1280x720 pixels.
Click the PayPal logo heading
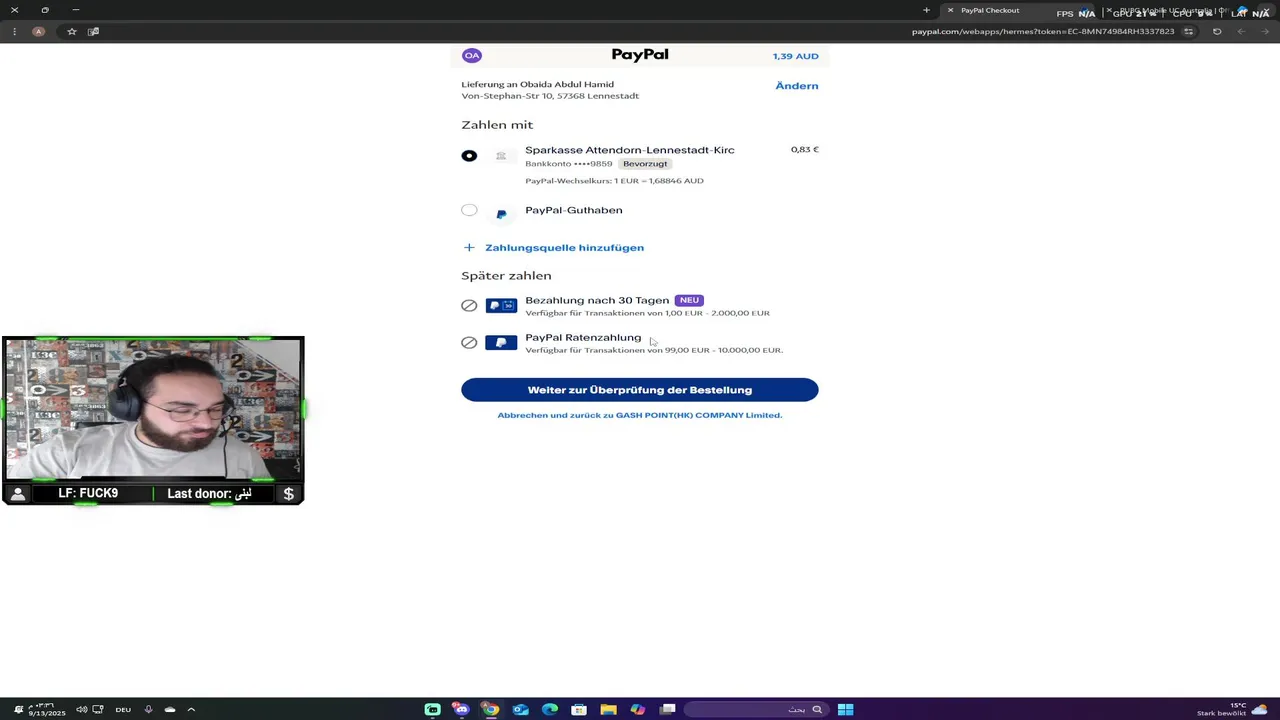(x=640, y=55)
